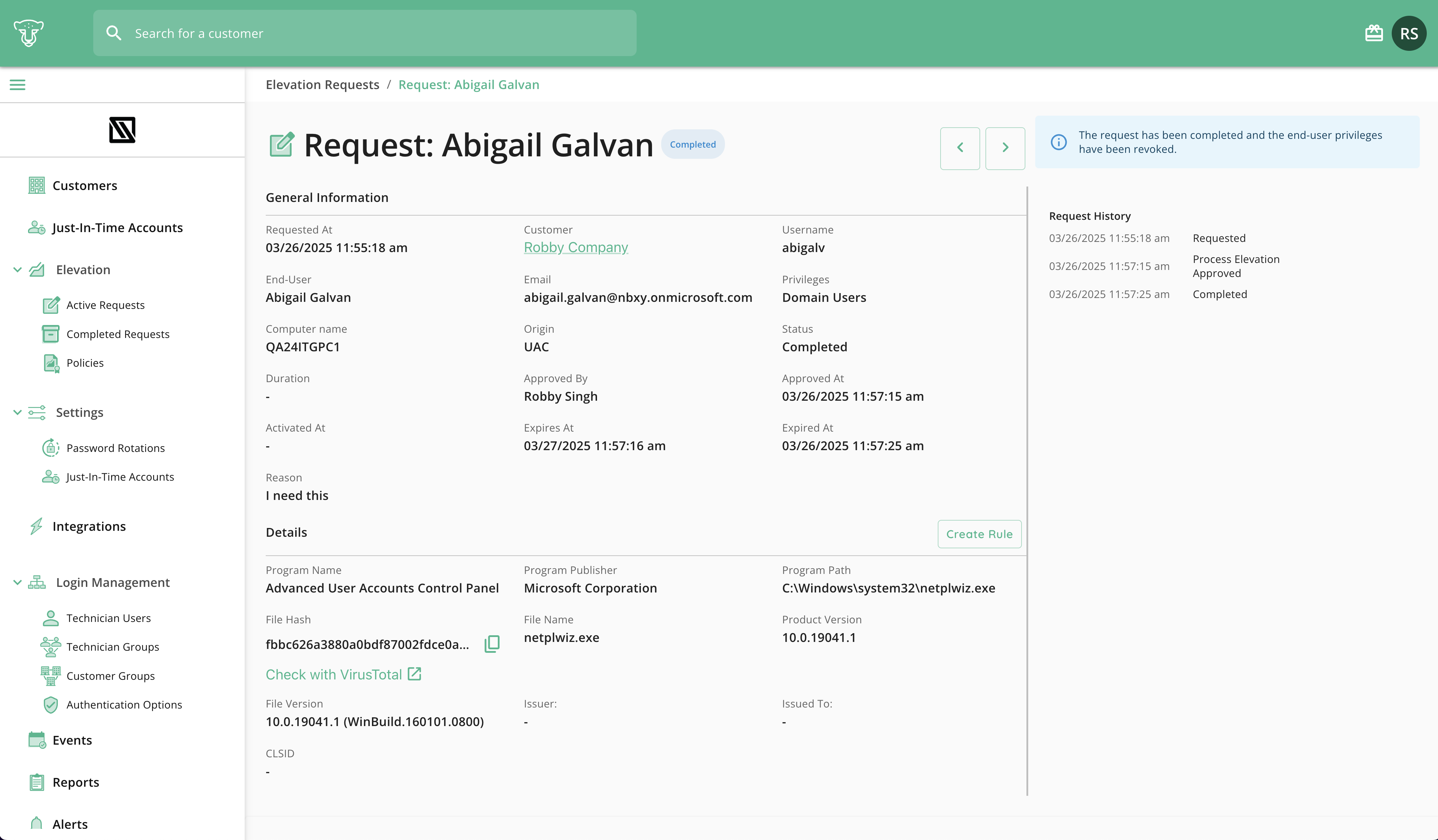This screenshot has height=840, width=1438.
Task: Open Customers in sidebar
Action: click(x=84, y=185)
